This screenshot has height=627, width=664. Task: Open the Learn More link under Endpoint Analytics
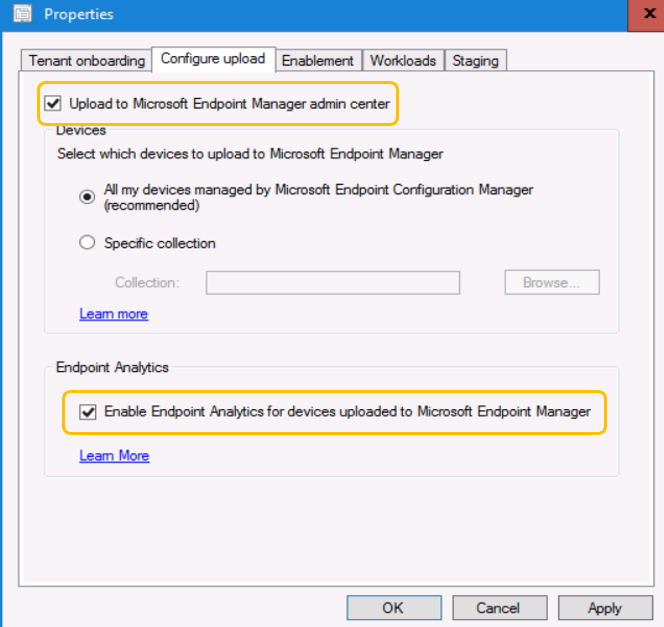coord(114,456)
